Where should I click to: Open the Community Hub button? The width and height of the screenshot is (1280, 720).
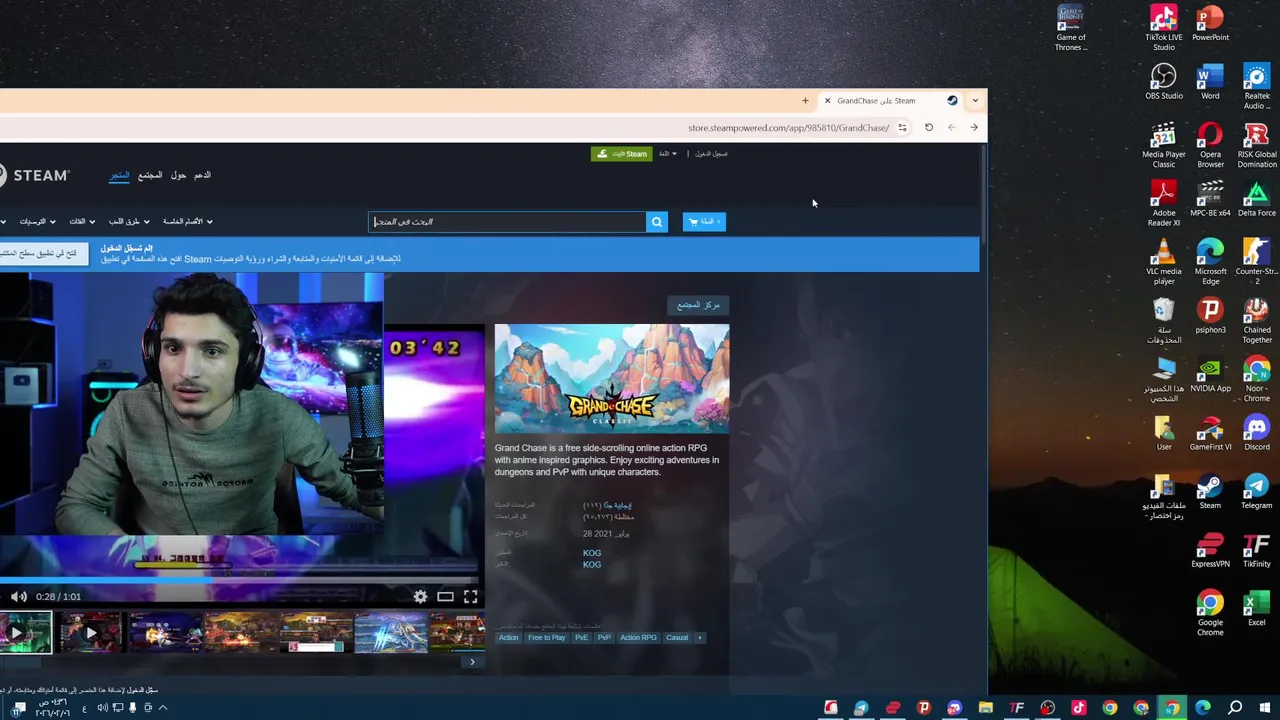(x=697, y=305)
